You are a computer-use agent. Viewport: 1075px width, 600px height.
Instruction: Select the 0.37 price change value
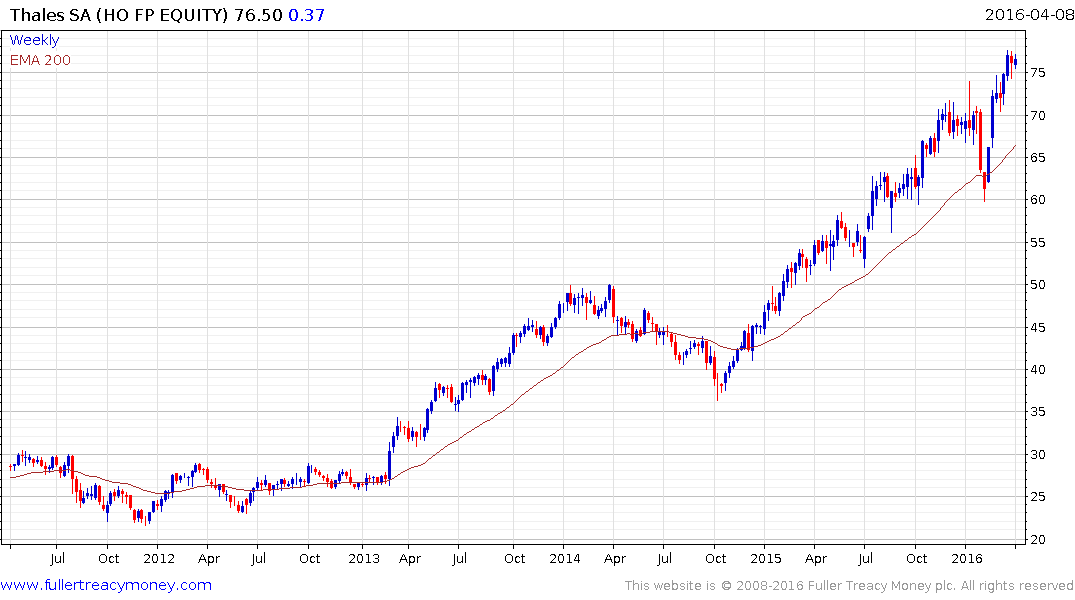pos(306,15)
